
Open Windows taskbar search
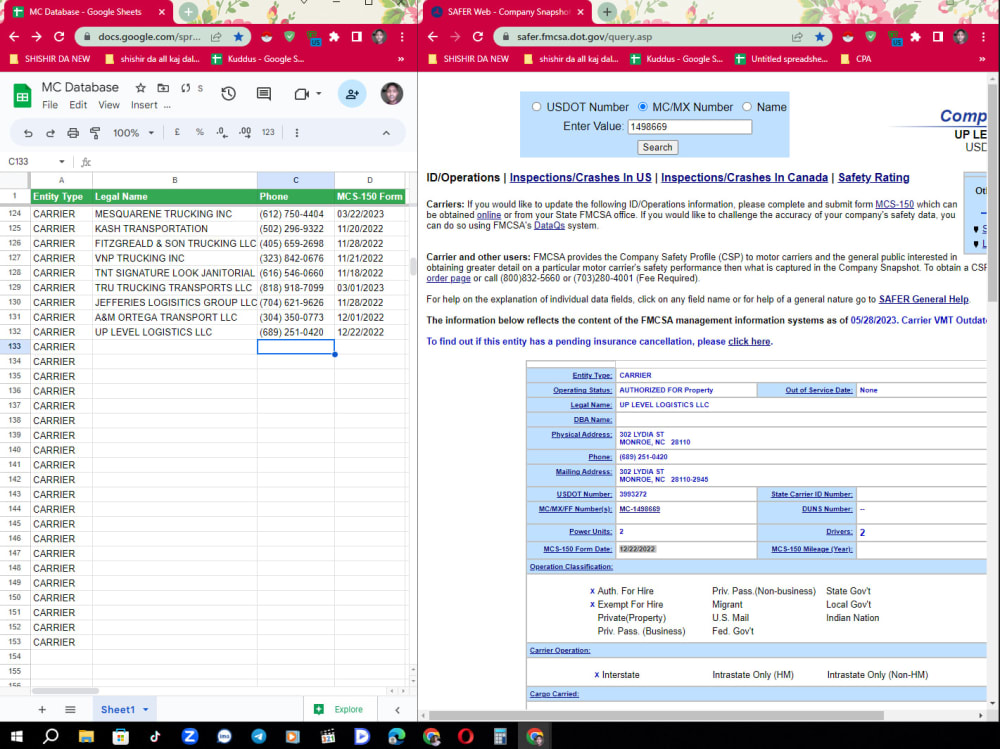50,736
